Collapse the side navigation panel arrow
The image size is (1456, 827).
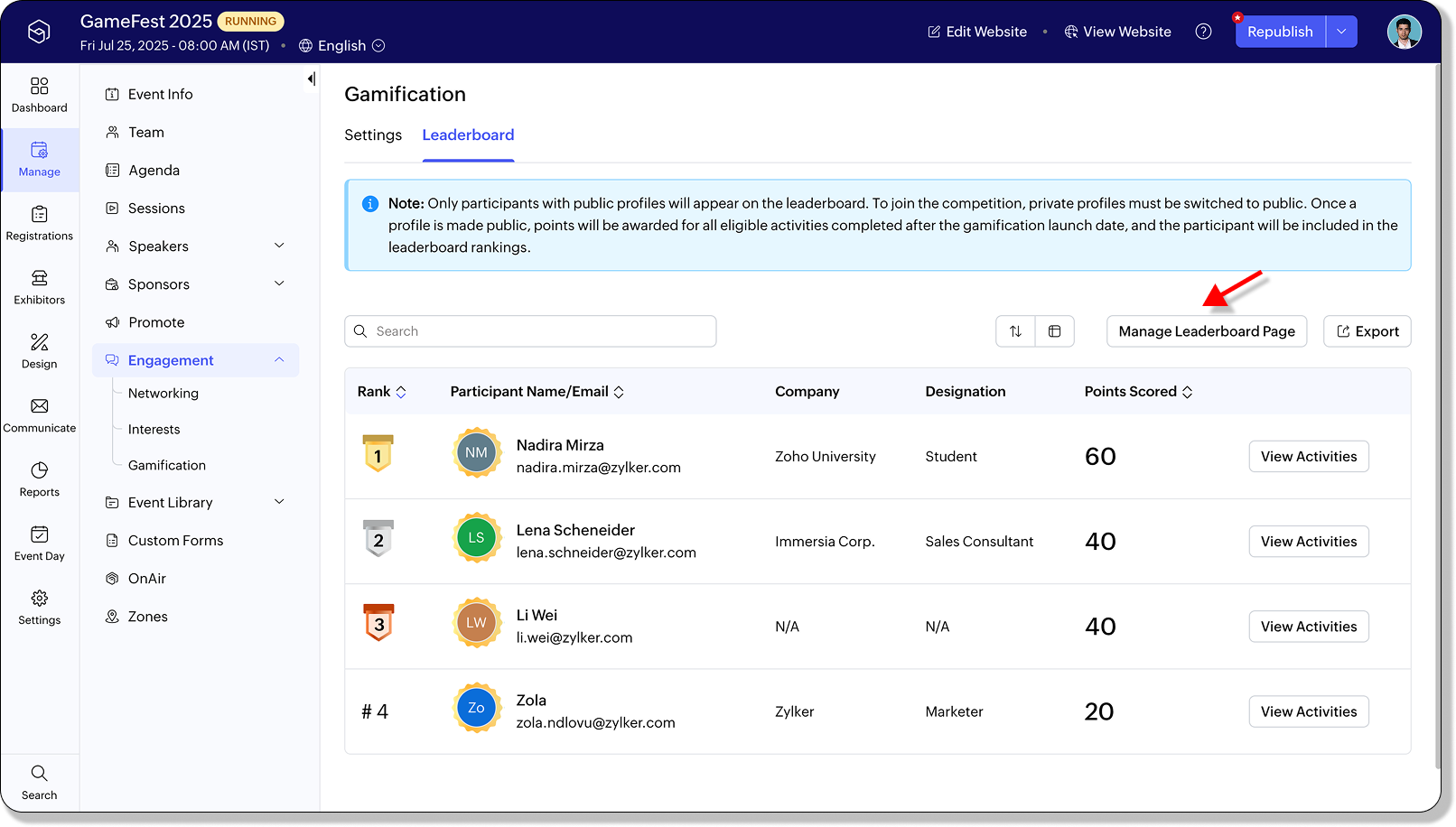click(311, 79)
